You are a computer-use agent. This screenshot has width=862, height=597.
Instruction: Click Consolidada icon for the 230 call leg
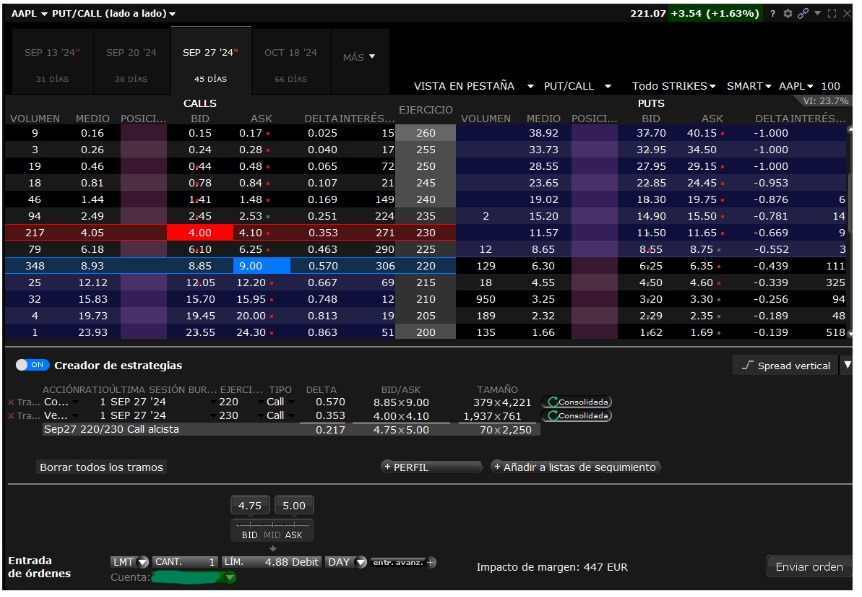(x=577, y=416)
